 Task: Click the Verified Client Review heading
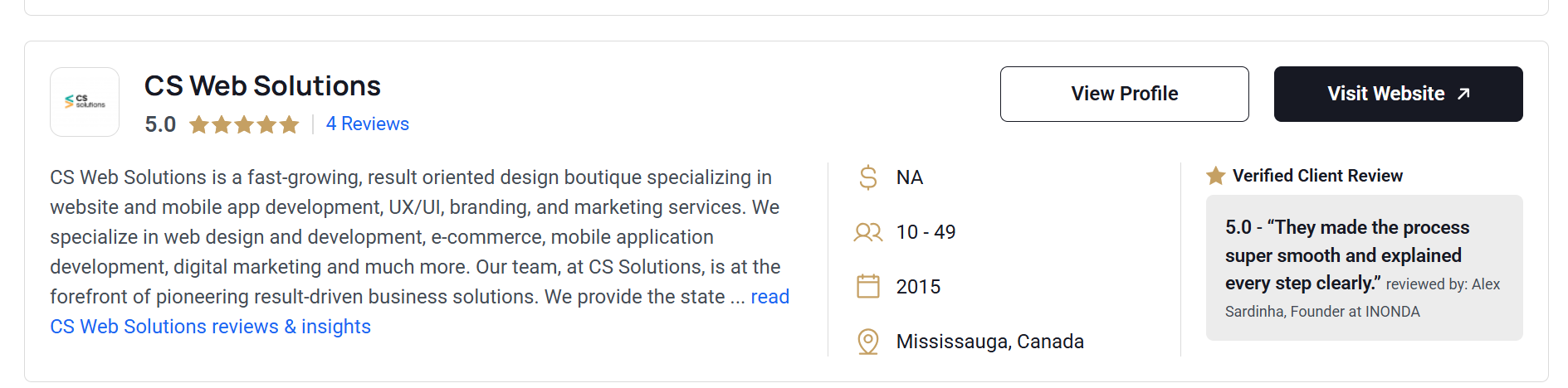pyautogui.click(x=1317, y=176)
